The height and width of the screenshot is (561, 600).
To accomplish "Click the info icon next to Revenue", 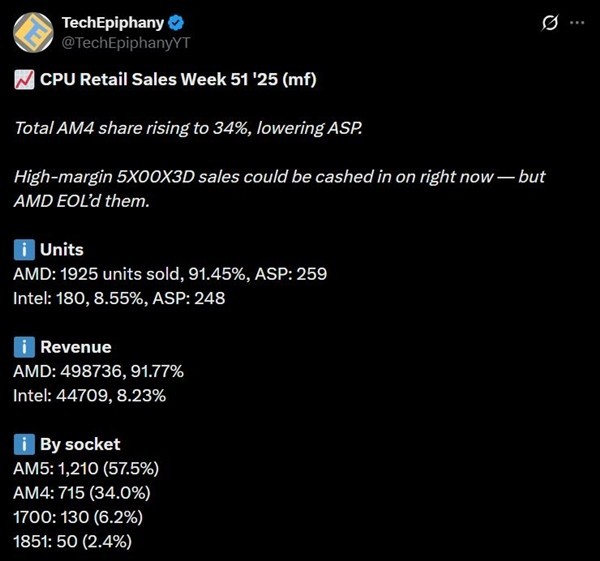I will (23, 347).
